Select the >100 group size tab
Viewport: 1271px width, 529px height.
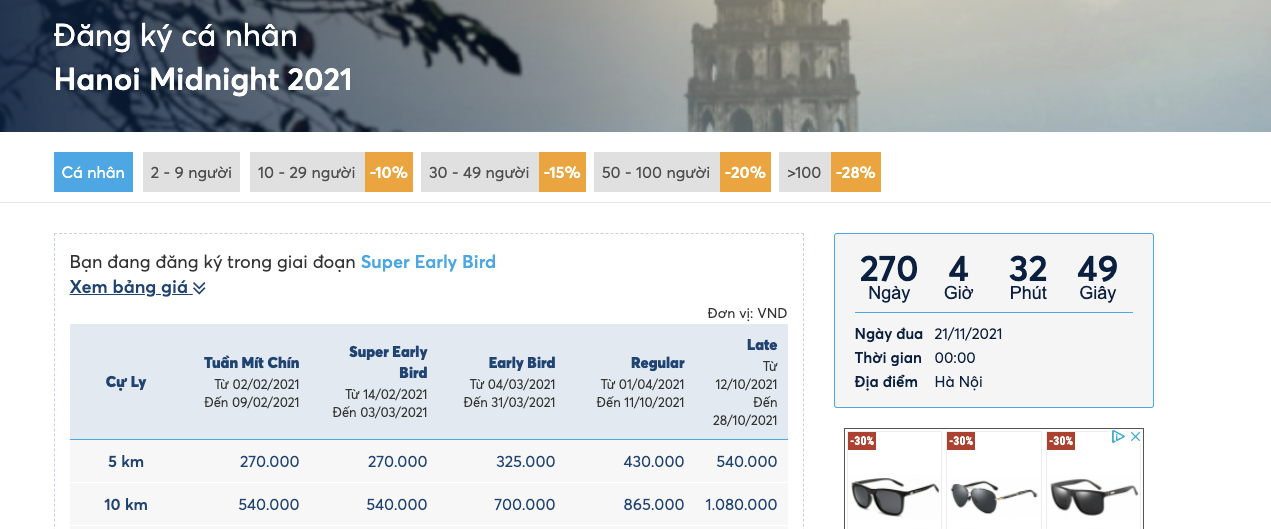[x=804, y=172]
